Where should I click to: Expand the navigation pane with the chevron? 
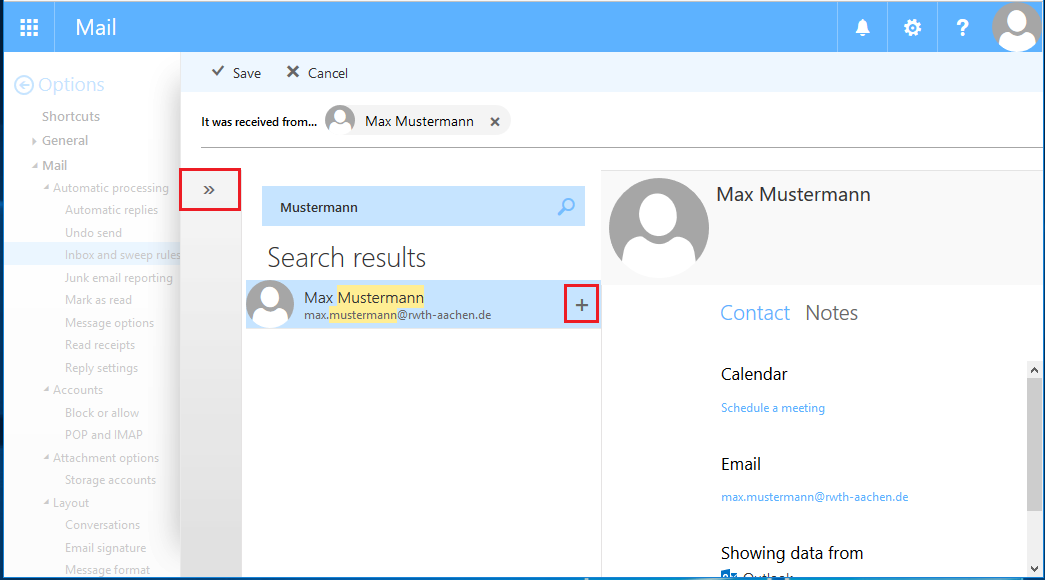209,188
